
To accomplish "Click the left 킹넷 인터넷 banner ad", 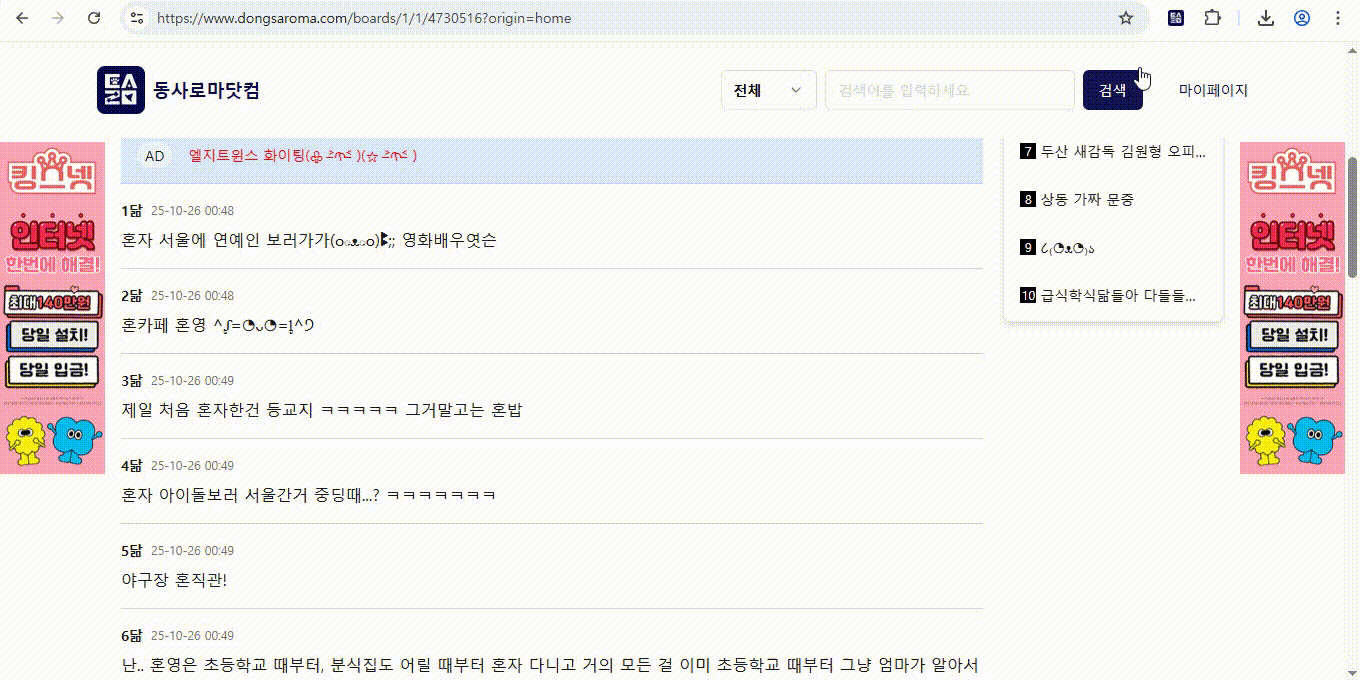I will click(x=52, y=308).
